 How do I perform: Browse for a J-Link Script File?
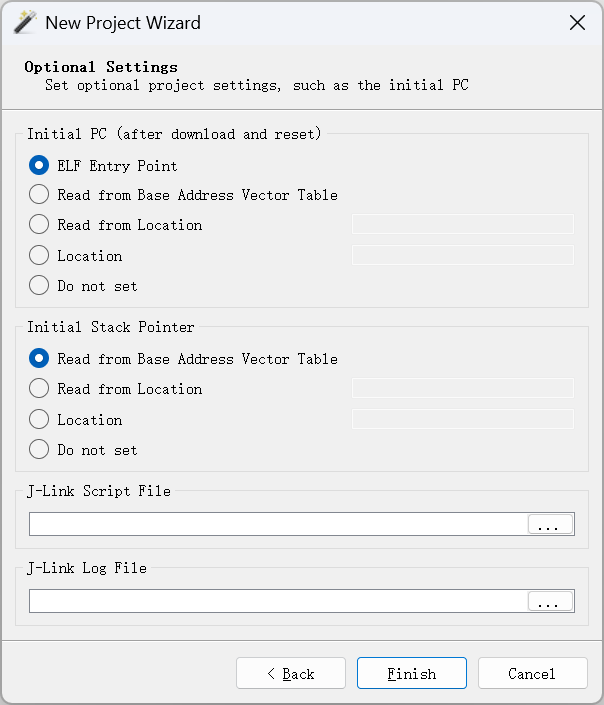[x=550, y=524]
